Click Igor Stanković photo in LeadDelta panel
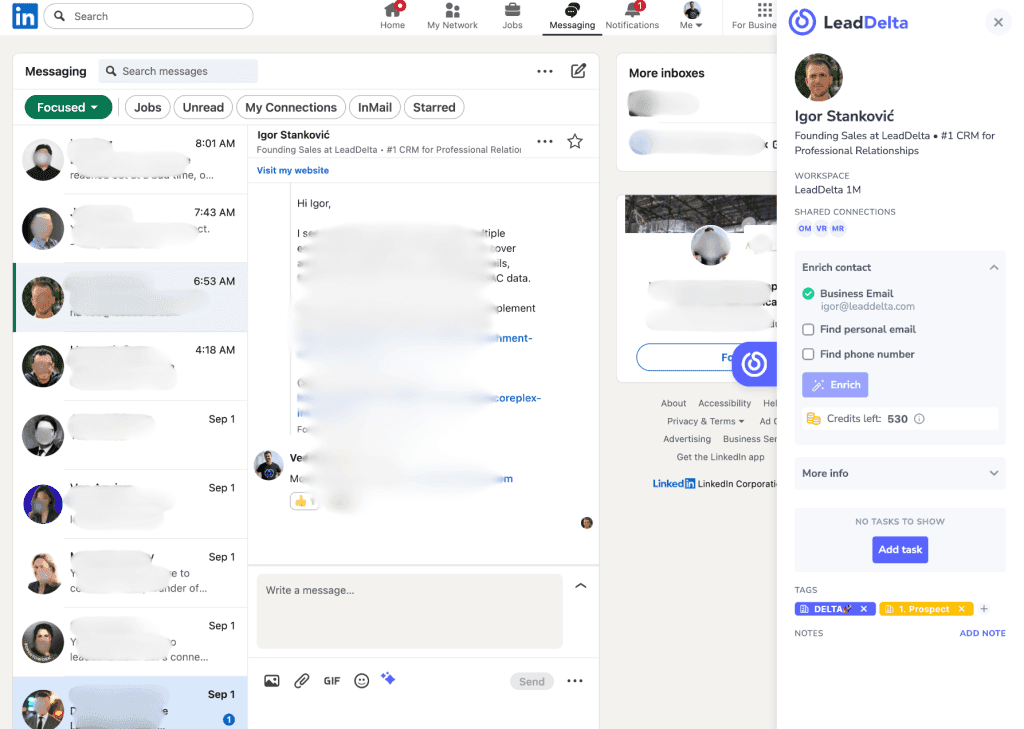 tap(818, 77)
